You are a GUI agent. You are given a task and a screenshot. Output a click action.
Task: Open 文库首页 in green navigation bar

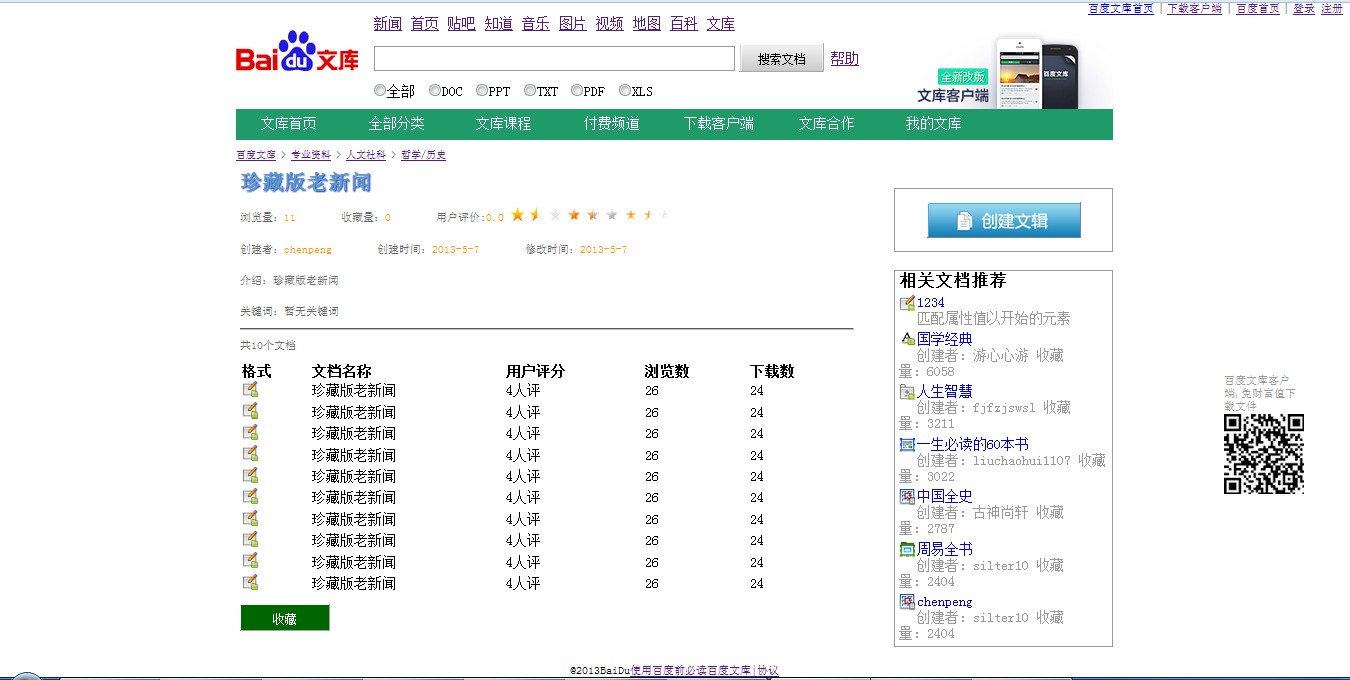pyautogui.click(x=289, y=124)
